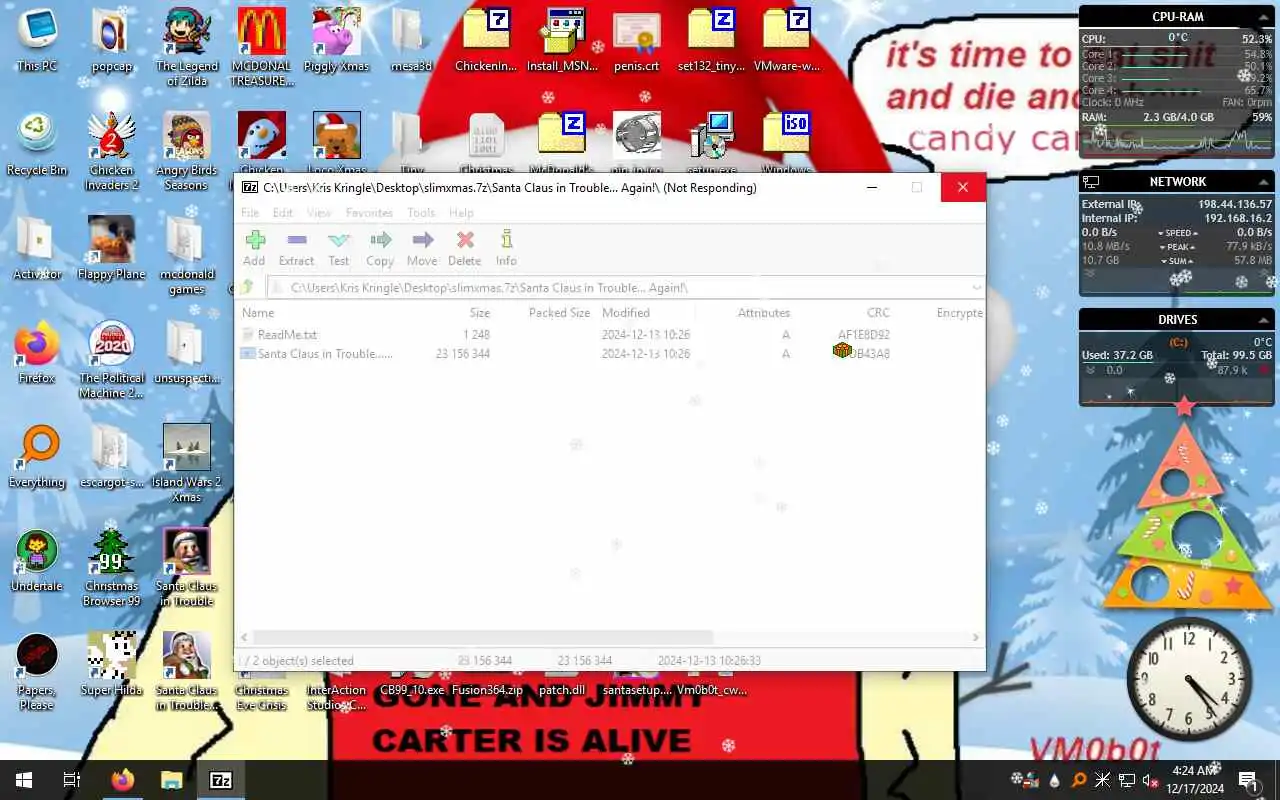This screenshot has width=1280, height=800.
Task: Click inside the 7-Zip path field
Action: [620, 288]
